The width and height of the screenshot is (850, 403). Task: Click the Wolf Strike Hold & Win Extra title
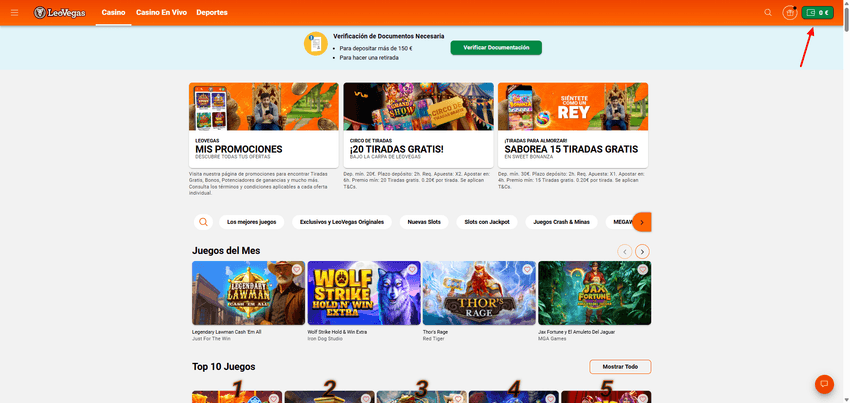click(337, 332)
